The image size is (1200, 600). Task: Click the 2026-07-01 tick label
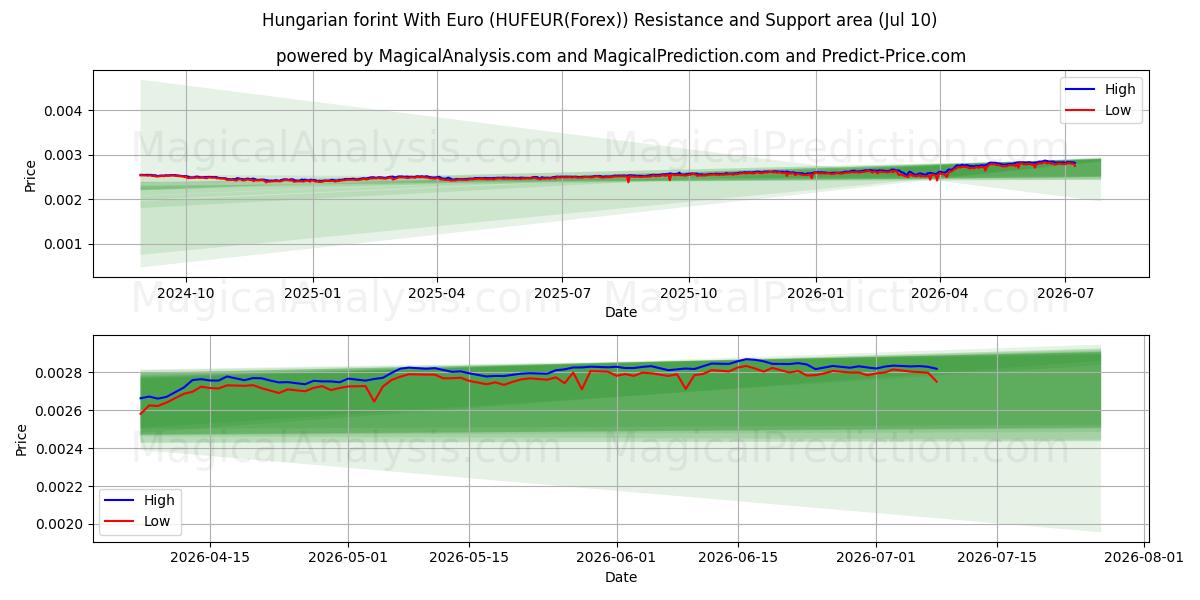coord(877,559)
